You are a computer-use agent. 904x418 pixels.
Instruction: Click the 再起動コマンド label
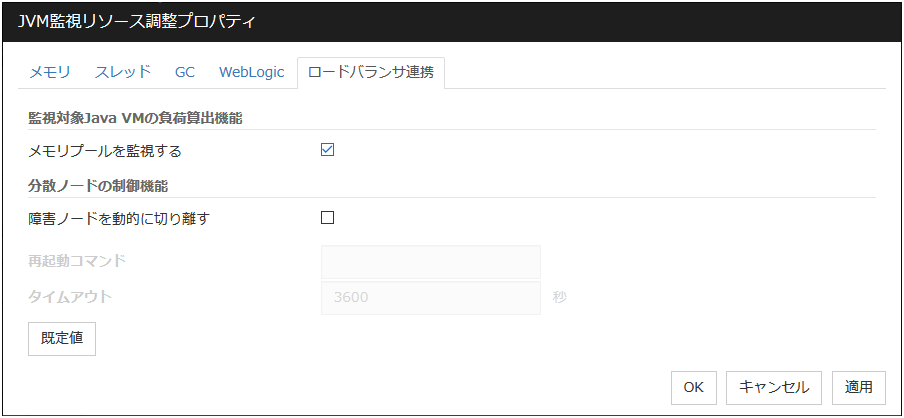pyautogui.click(x=78, y=262)
